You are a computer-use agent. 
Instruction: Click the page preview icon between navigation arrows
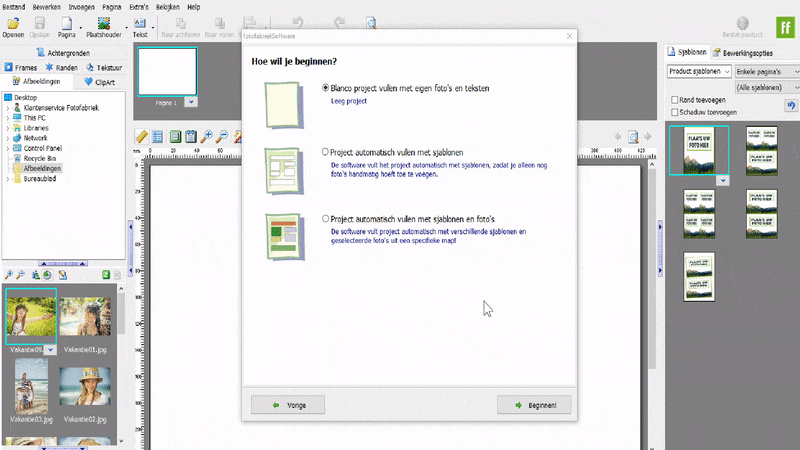coord(634,137)
